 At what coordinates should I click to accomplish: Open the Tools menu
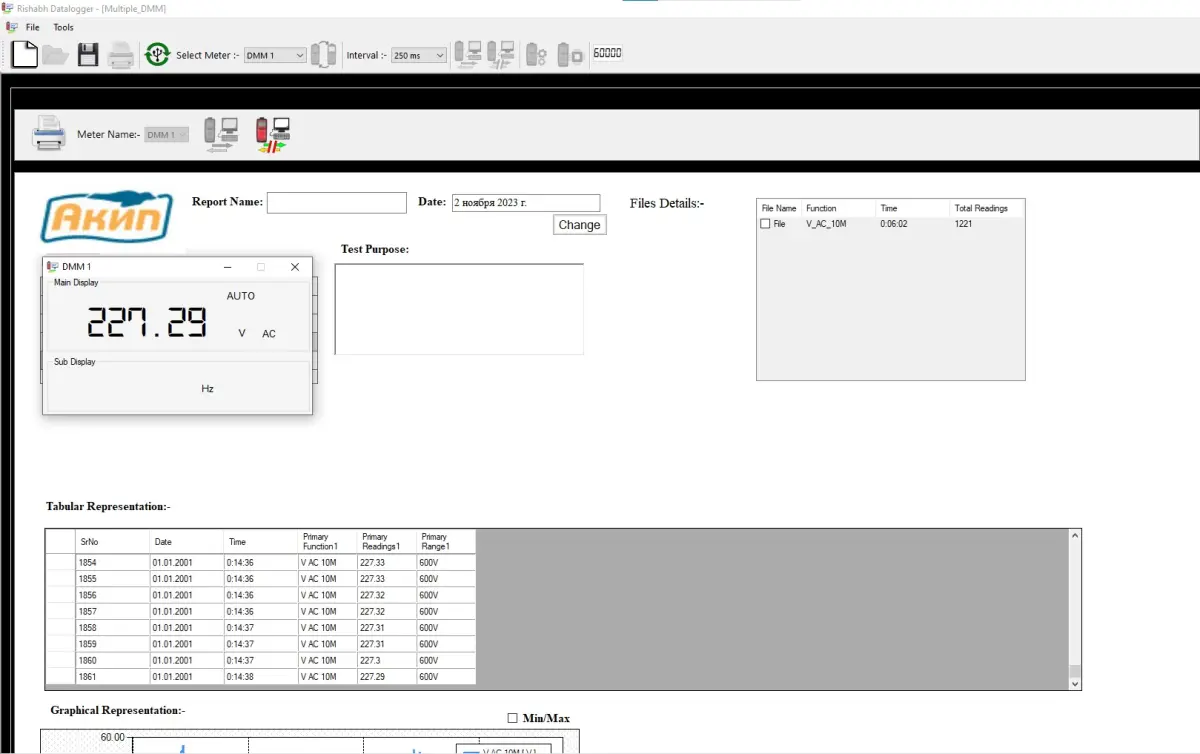[x=63, y=27]
